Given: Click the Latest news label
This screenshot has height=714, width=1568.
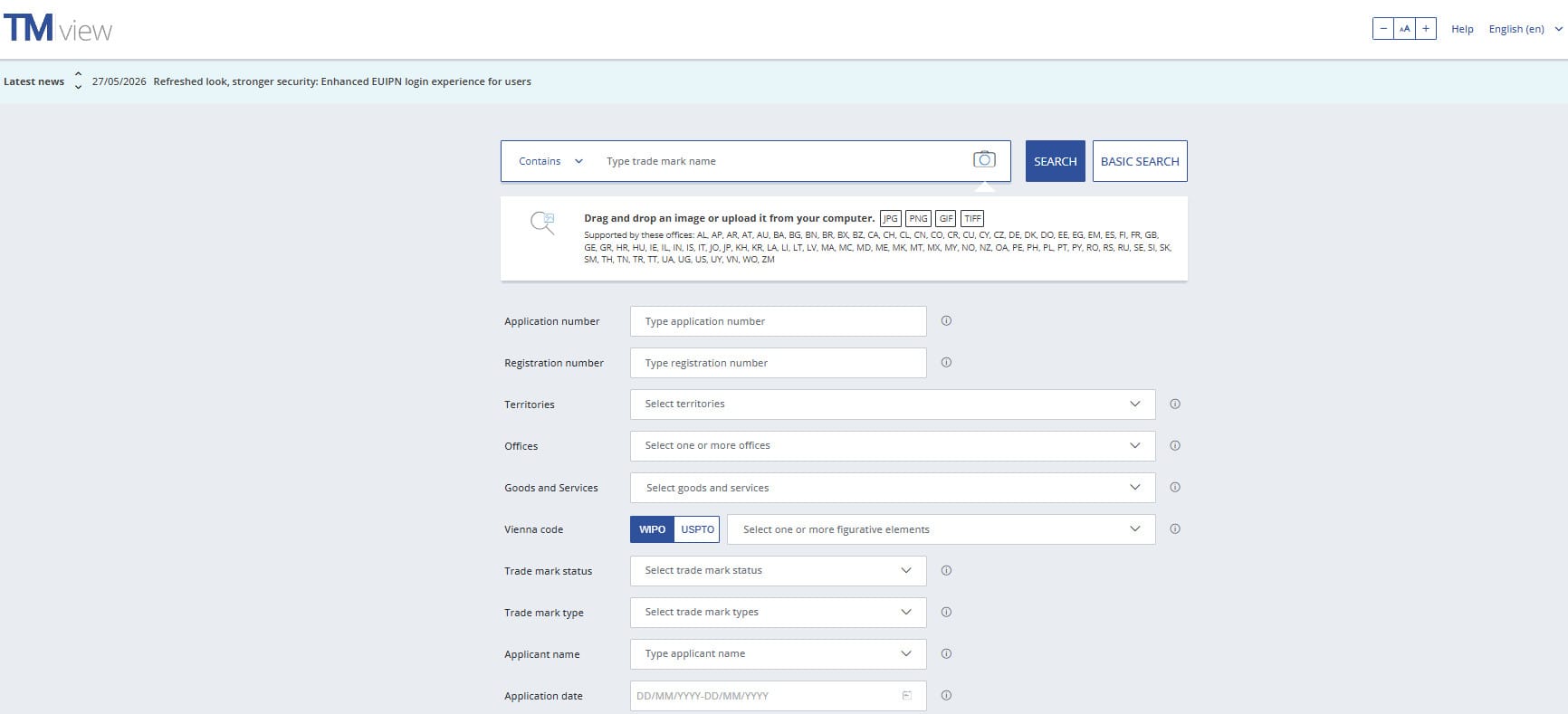Looking at the screenshot, I should pyautogui.click(x=34, y=81).
